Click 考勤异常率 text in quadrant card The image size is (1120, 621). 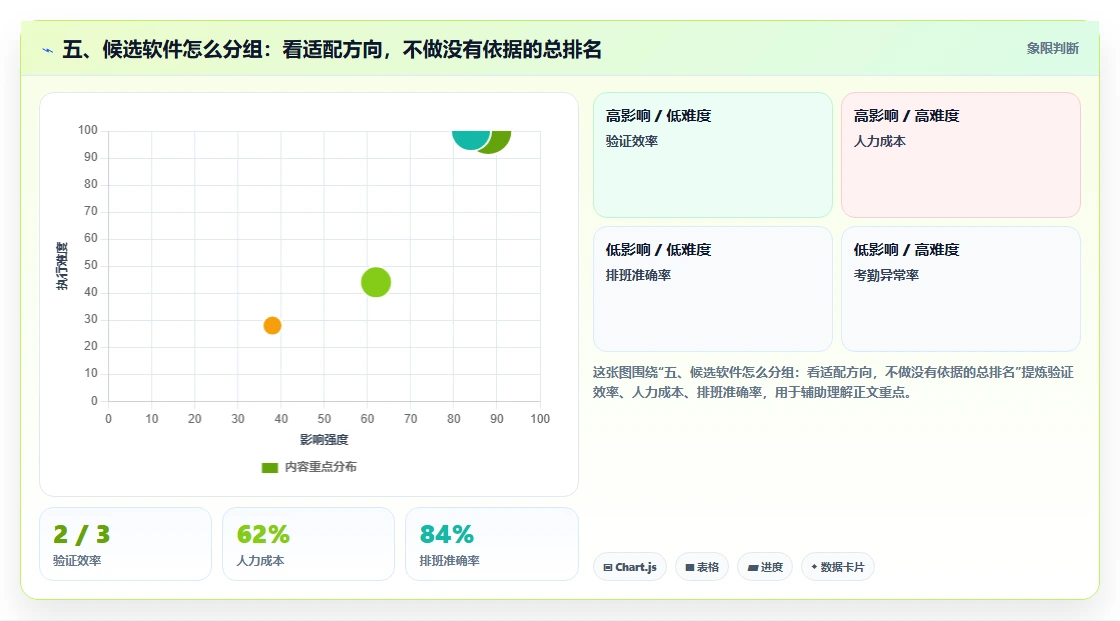click(x=886, y=275)
